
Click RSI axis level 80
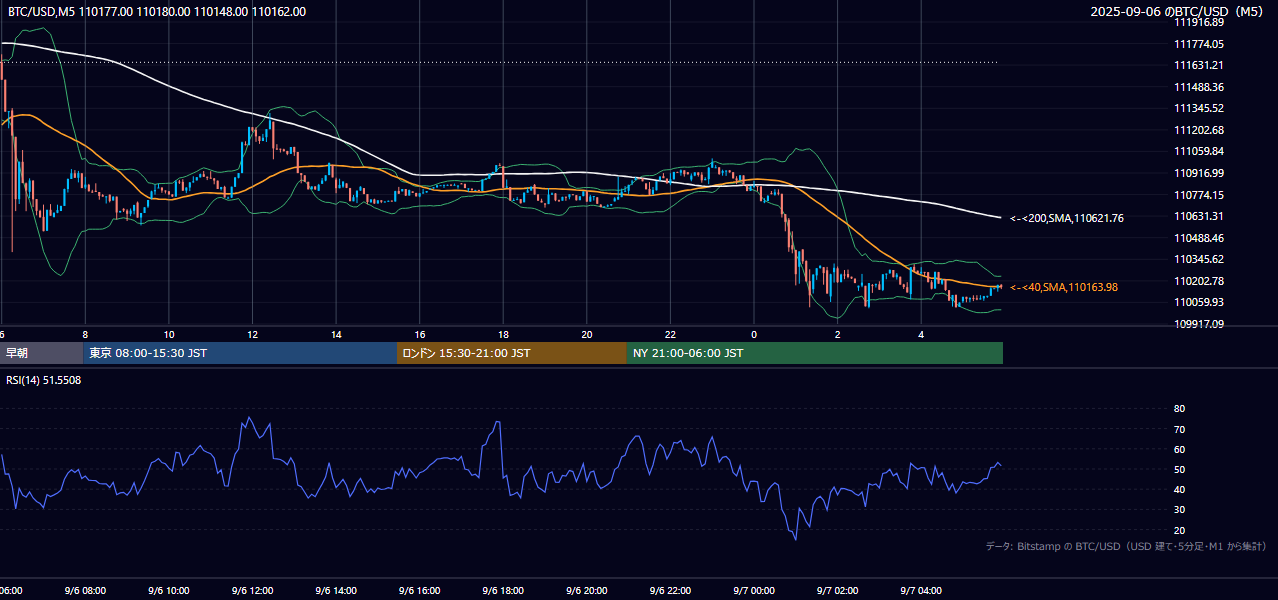pos(1179,409)
